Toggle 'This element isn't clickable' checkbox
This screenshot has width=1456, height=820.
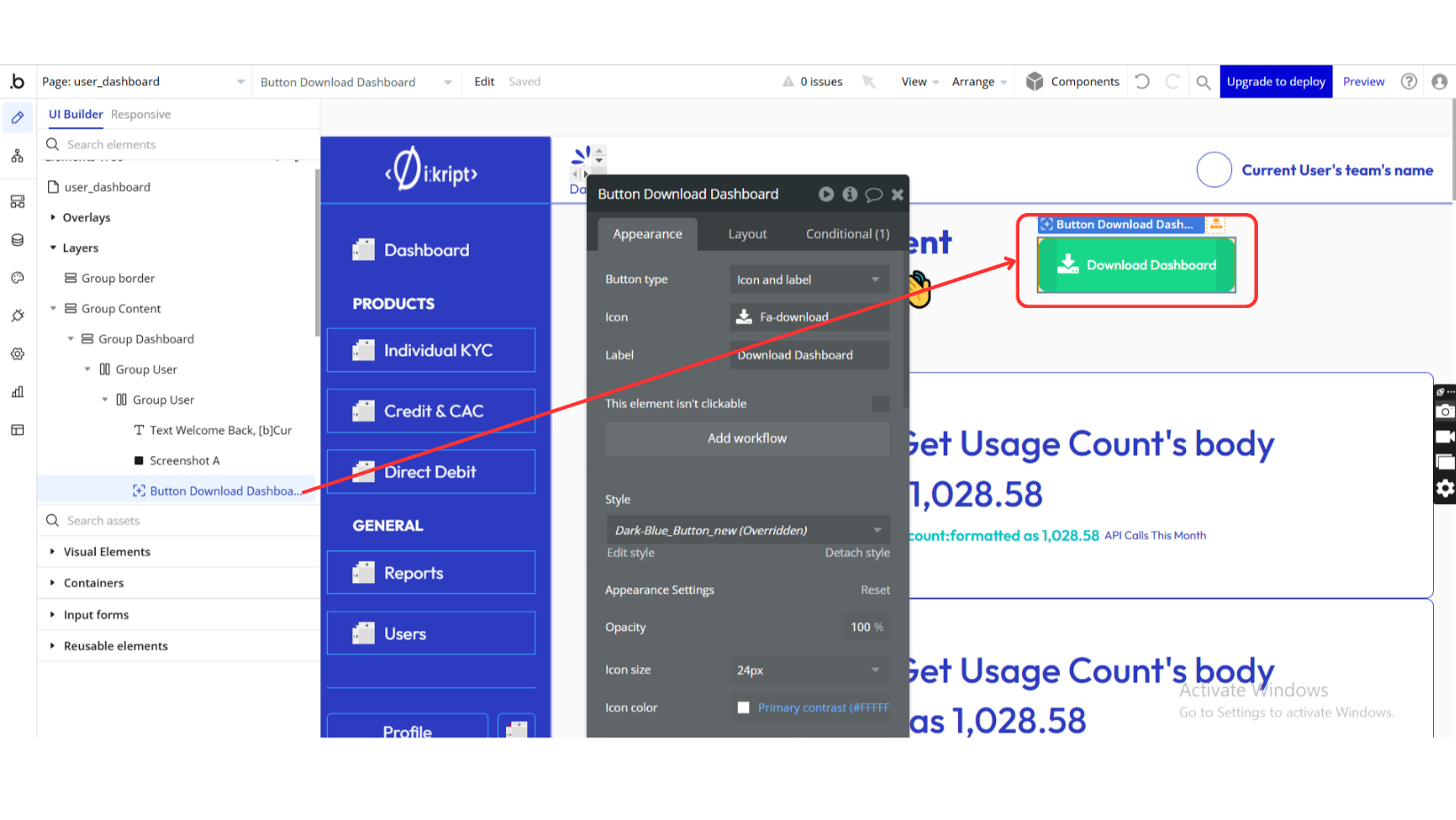[880, 404]
